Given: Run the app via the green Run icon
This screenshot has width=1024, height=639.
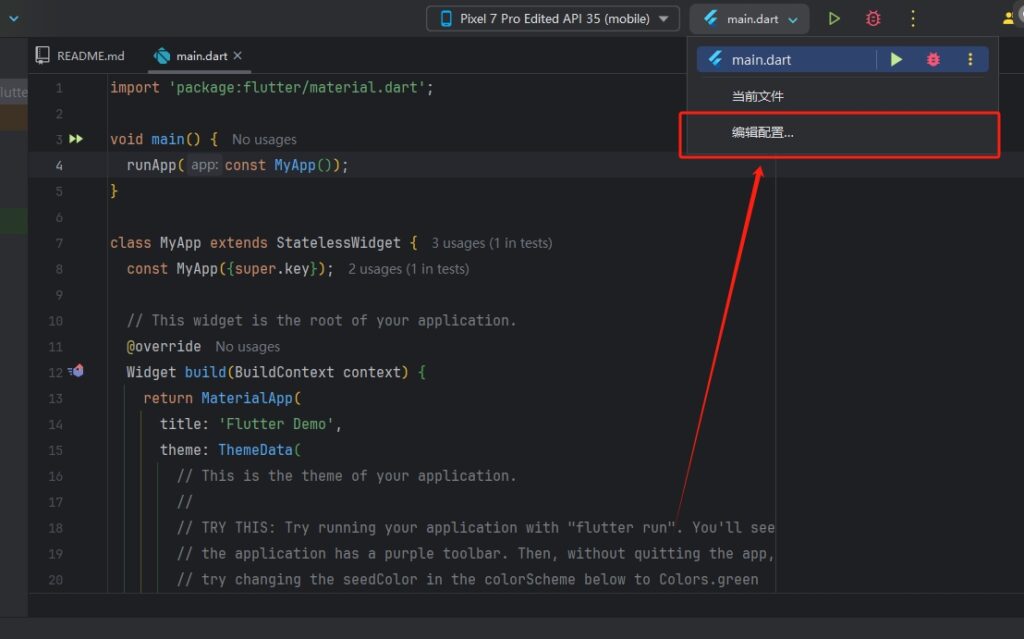Looking at the screenshot, I should pos(835,18).
